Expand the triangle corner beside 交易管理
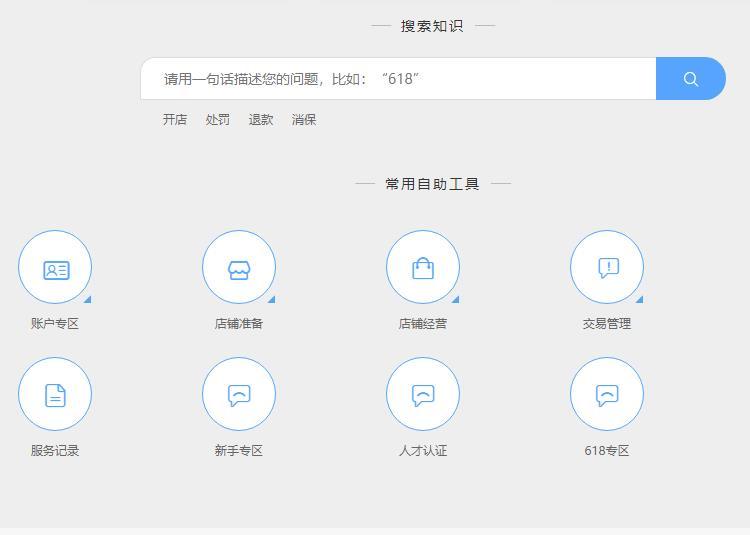The image size is (750, 535). [640, 300]
